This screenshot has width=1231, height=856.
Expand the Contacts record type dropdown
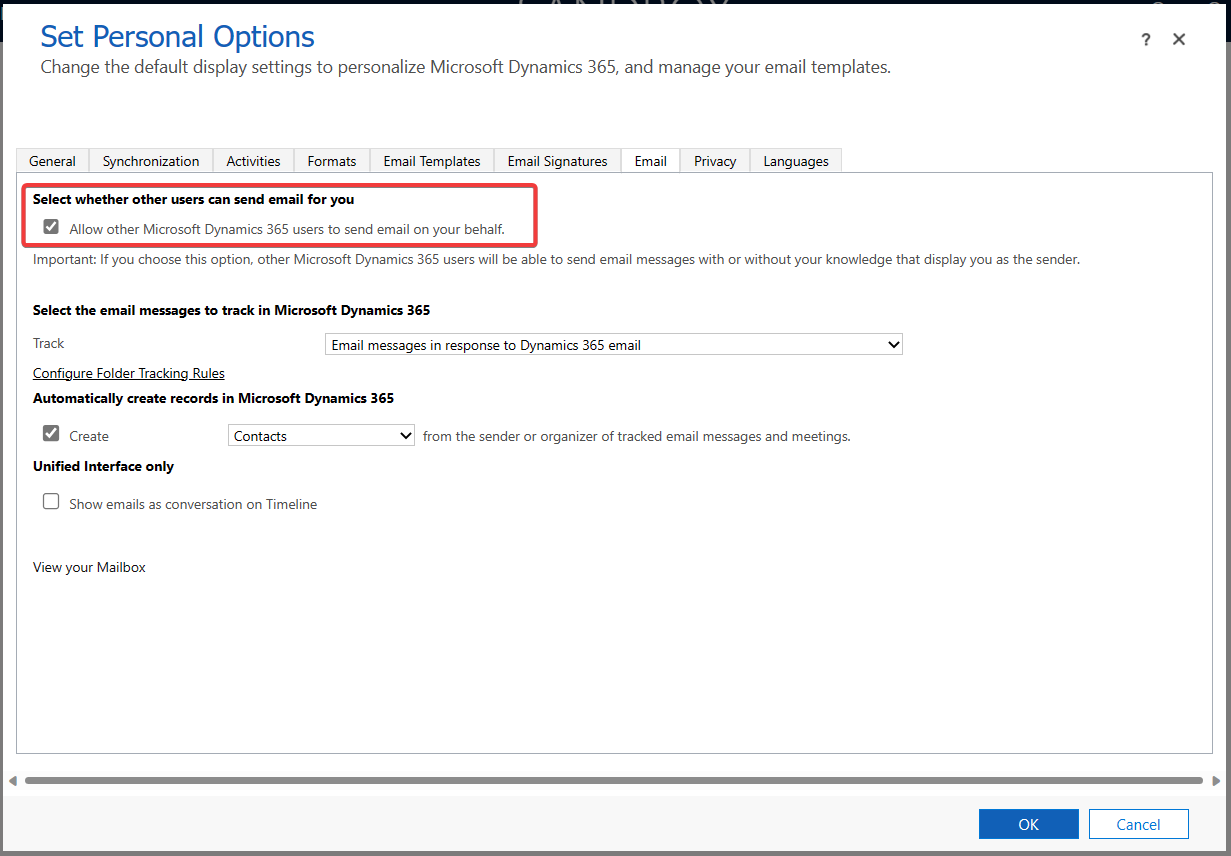321,436
